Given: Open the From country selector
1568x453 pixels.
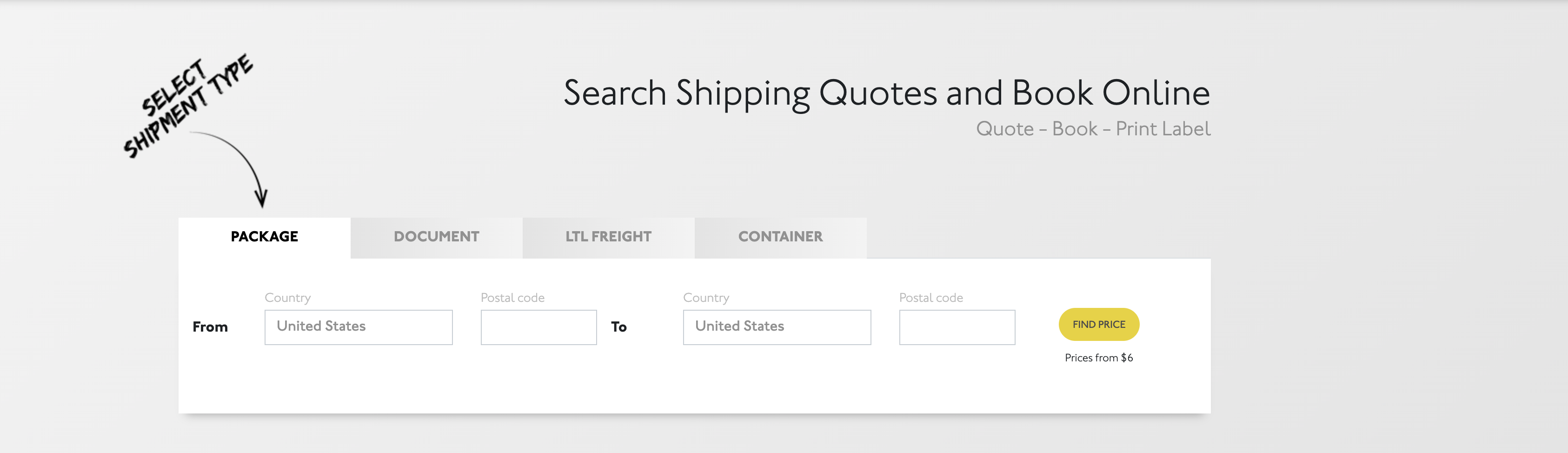Looking at the screenshot, I should [x=358, y=327].
